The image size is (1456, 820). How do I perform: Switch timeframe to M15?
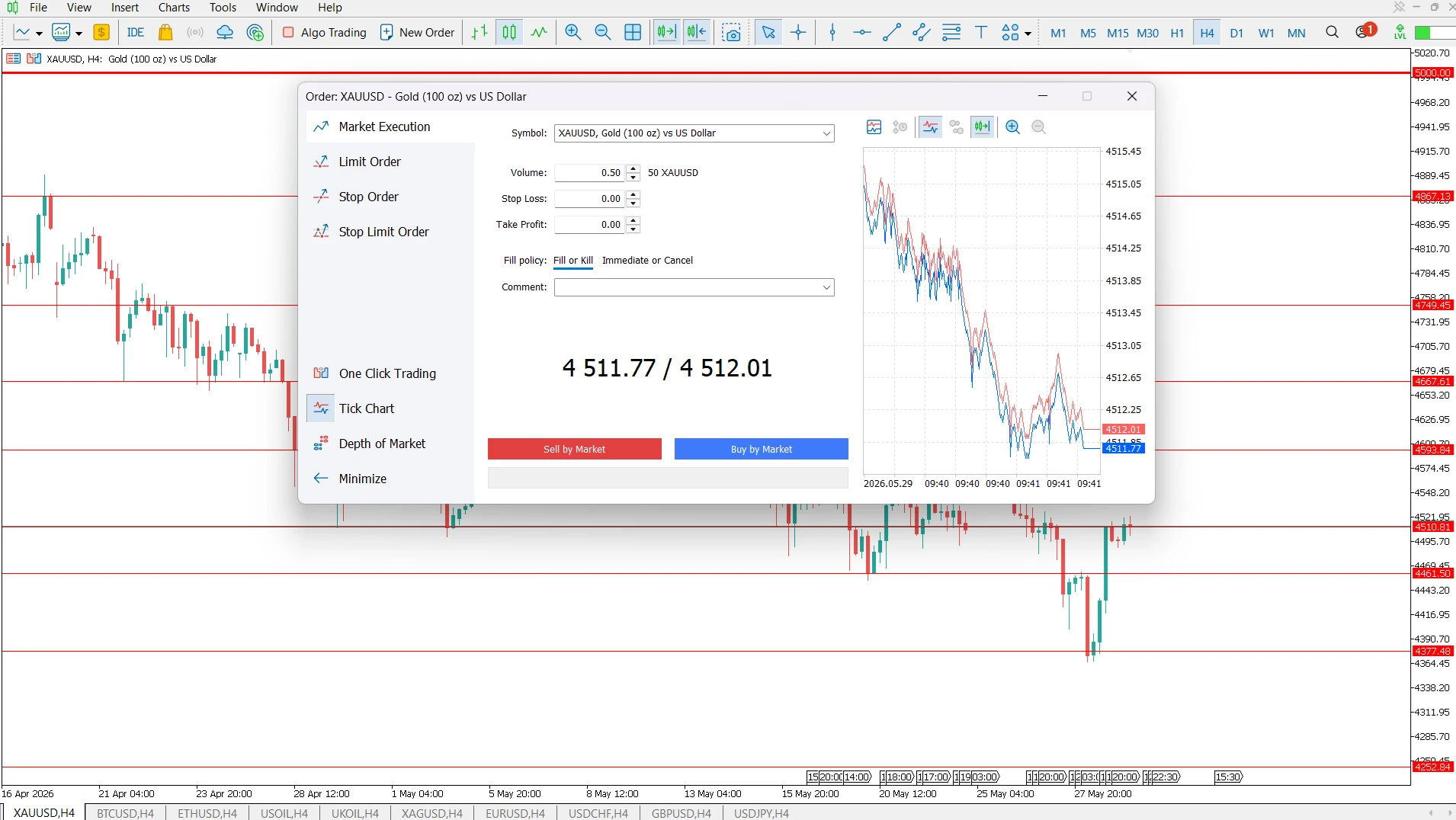coord(1118,34)
